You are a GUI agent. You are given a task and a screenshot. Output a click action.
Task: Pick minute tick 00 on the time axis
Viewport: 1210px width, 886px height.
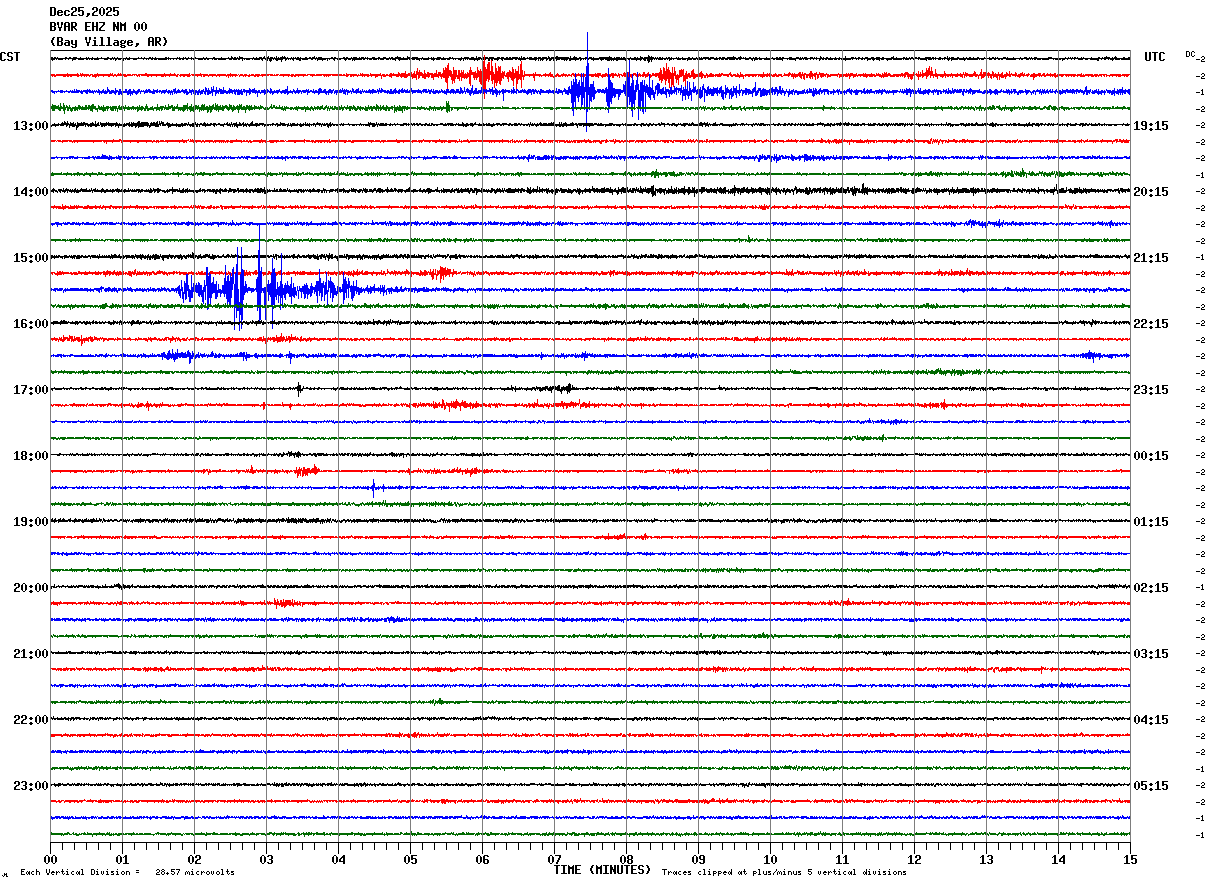(50, 859)
